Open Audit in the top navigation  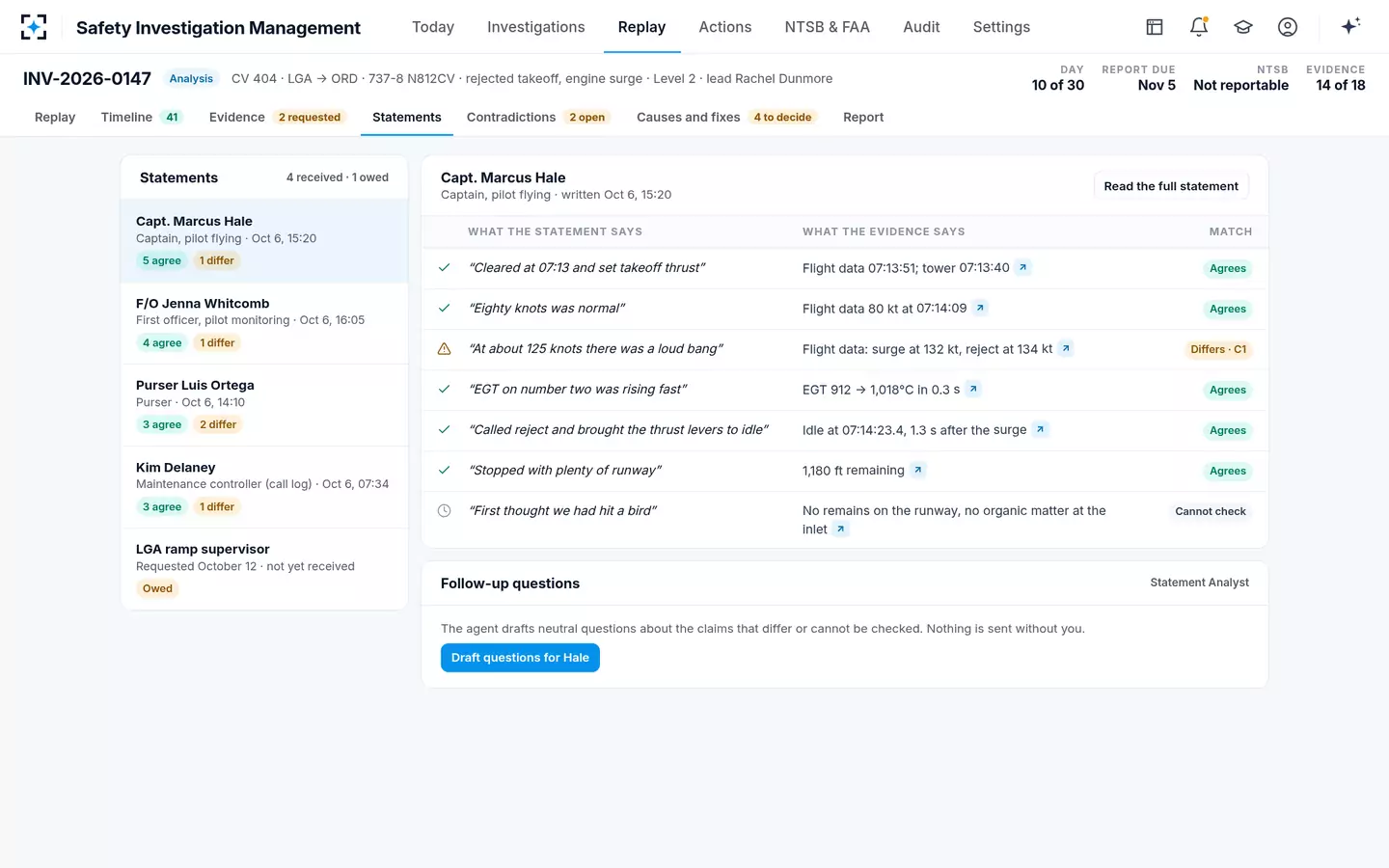click(921, 27)
